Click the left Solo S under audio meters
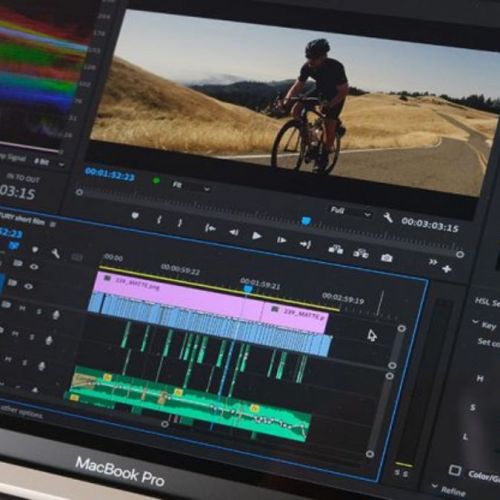Viewport: 500px width, 500px height. click(x=397, y=472)
